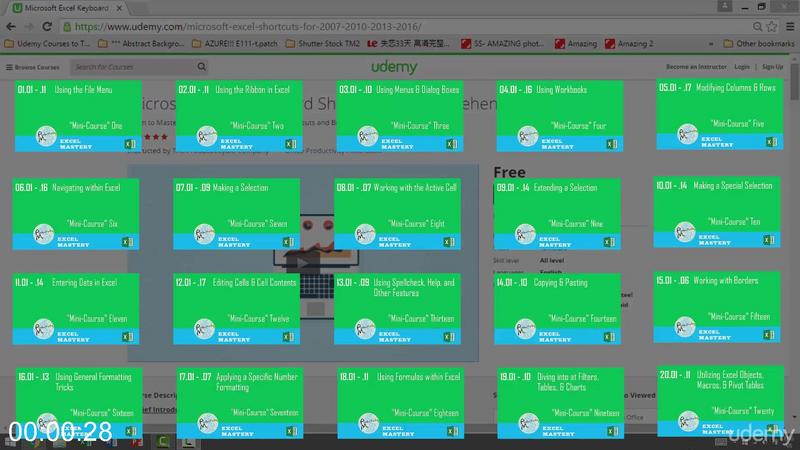This screenshot has width=800, height=450.
Task: Select Applying a Specific Number Formatting card
Action: pos(240,404)
